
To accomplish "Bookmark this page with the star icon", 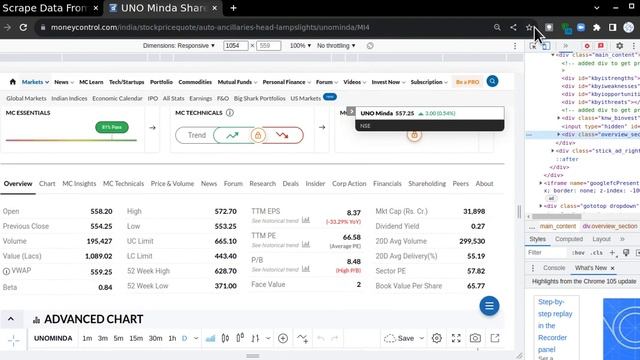I will [x=529, y=27].
